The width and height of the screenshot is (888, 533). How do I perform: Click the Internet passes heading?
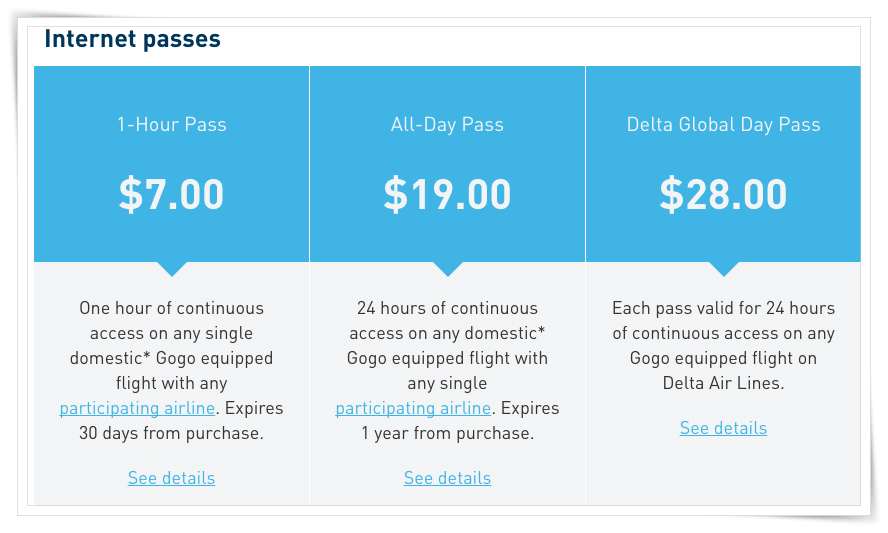[133, 39]
